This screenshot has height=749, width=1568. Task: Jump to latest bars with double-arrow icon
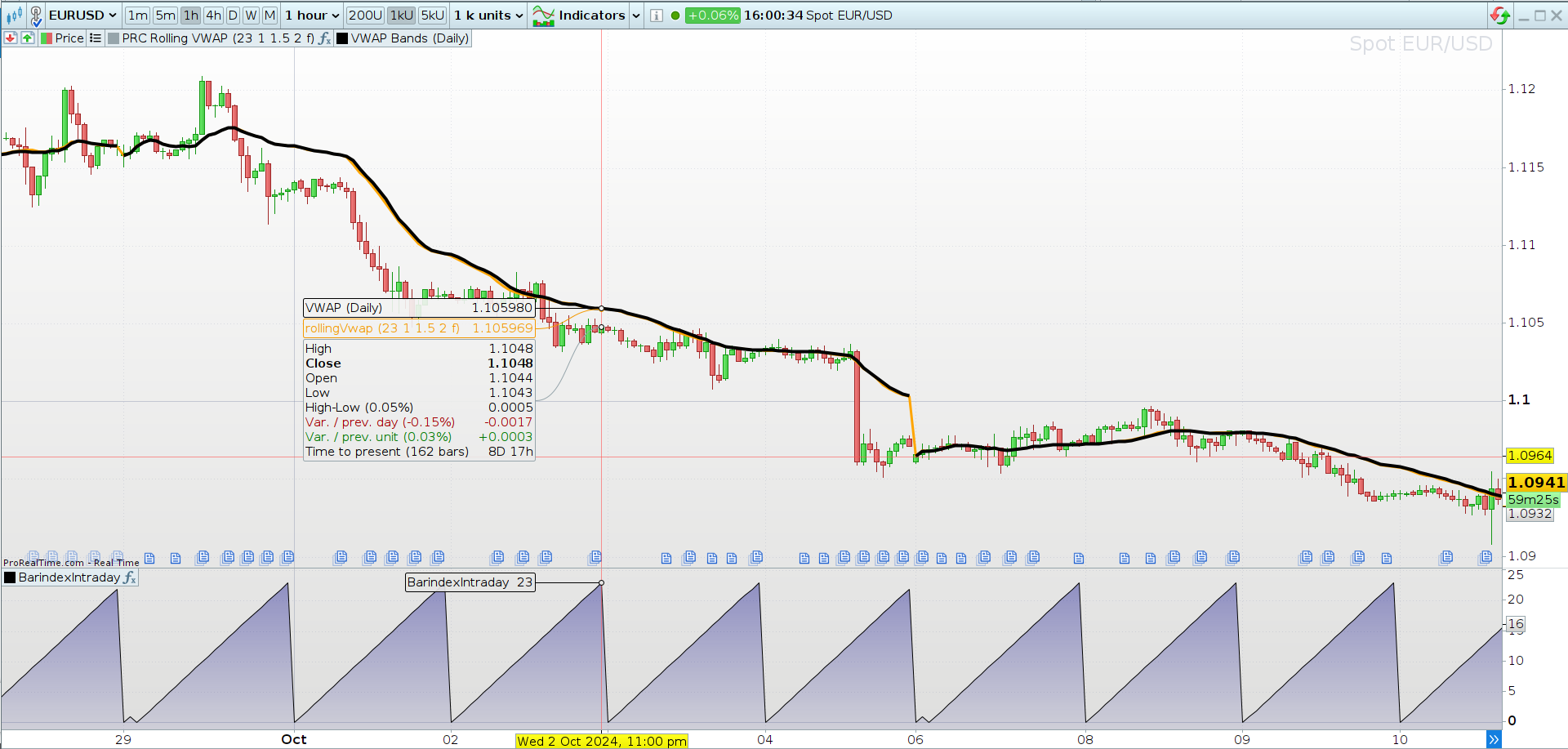[x=1494, y=739]
